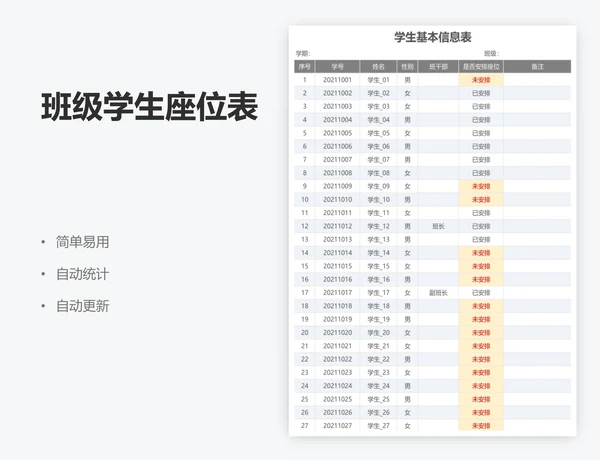Click student number cell "20211019"

coord(338,319)
